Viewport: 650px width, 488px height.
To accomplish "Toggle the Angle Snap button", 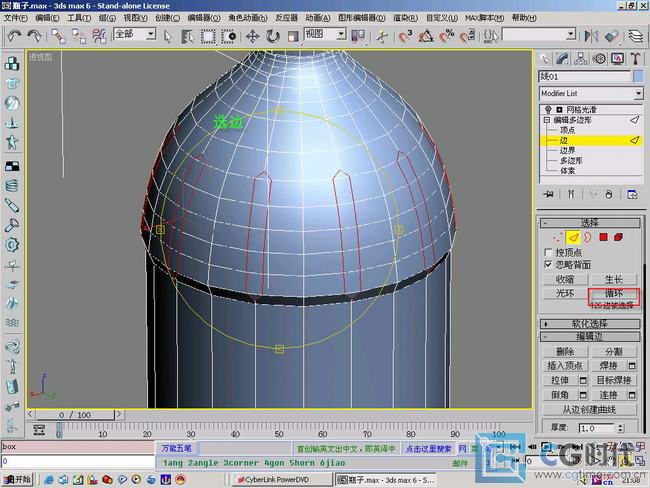I will click(426, 36).
